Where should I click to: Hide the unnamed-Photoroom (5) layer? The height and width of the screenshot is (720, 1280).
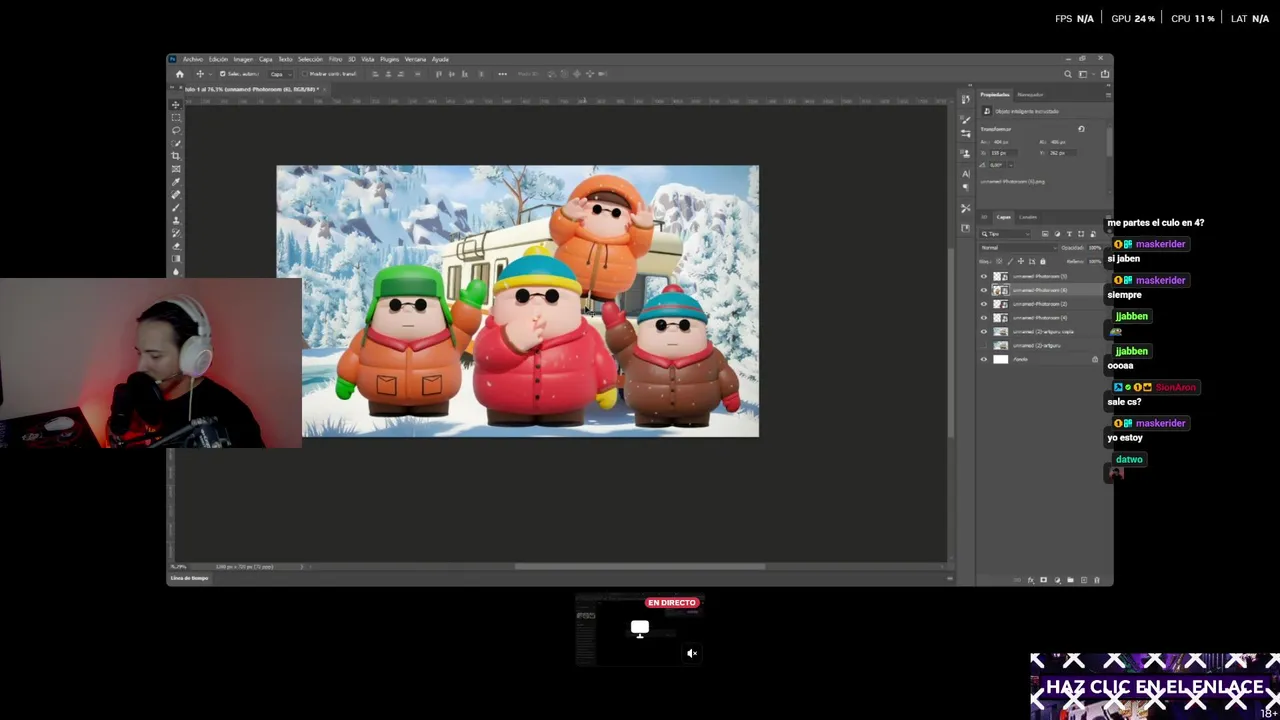(x=984, y=276)
